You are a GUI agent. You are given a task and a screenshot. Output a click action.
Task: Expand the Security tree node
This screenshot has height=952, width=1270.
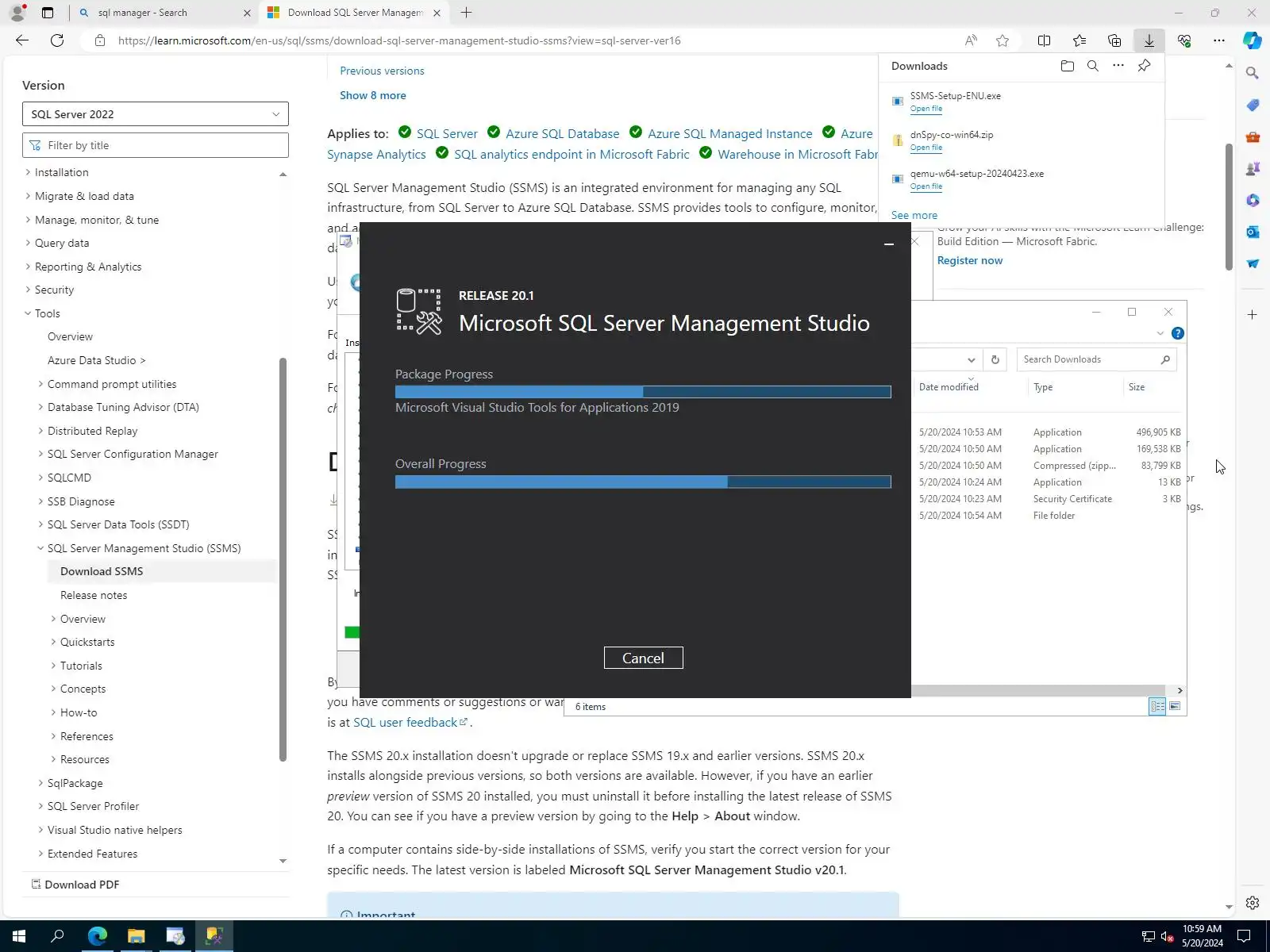point(29,290)
